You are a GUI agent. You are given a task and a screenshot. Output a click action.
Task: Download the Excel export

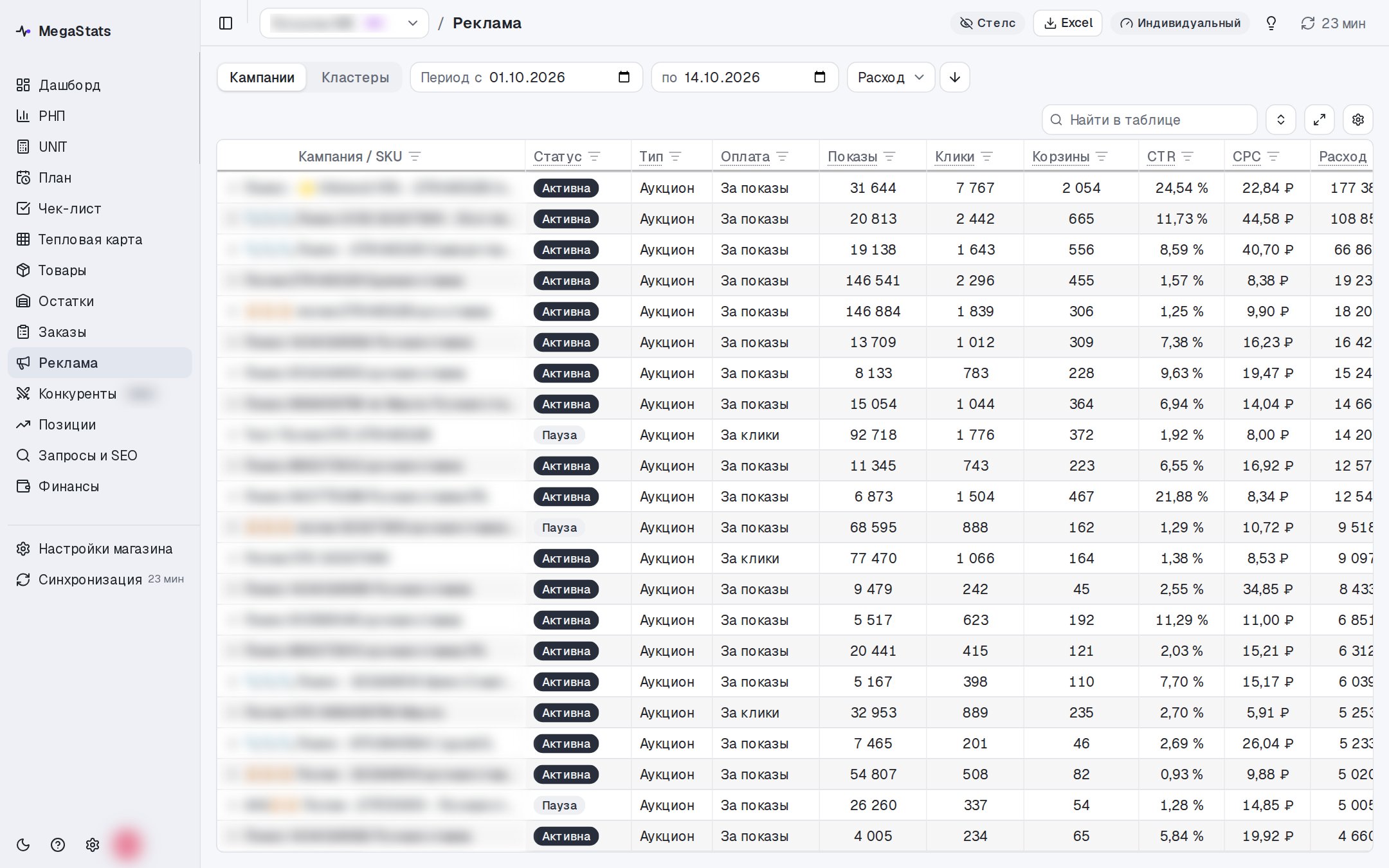(1067, 23)
